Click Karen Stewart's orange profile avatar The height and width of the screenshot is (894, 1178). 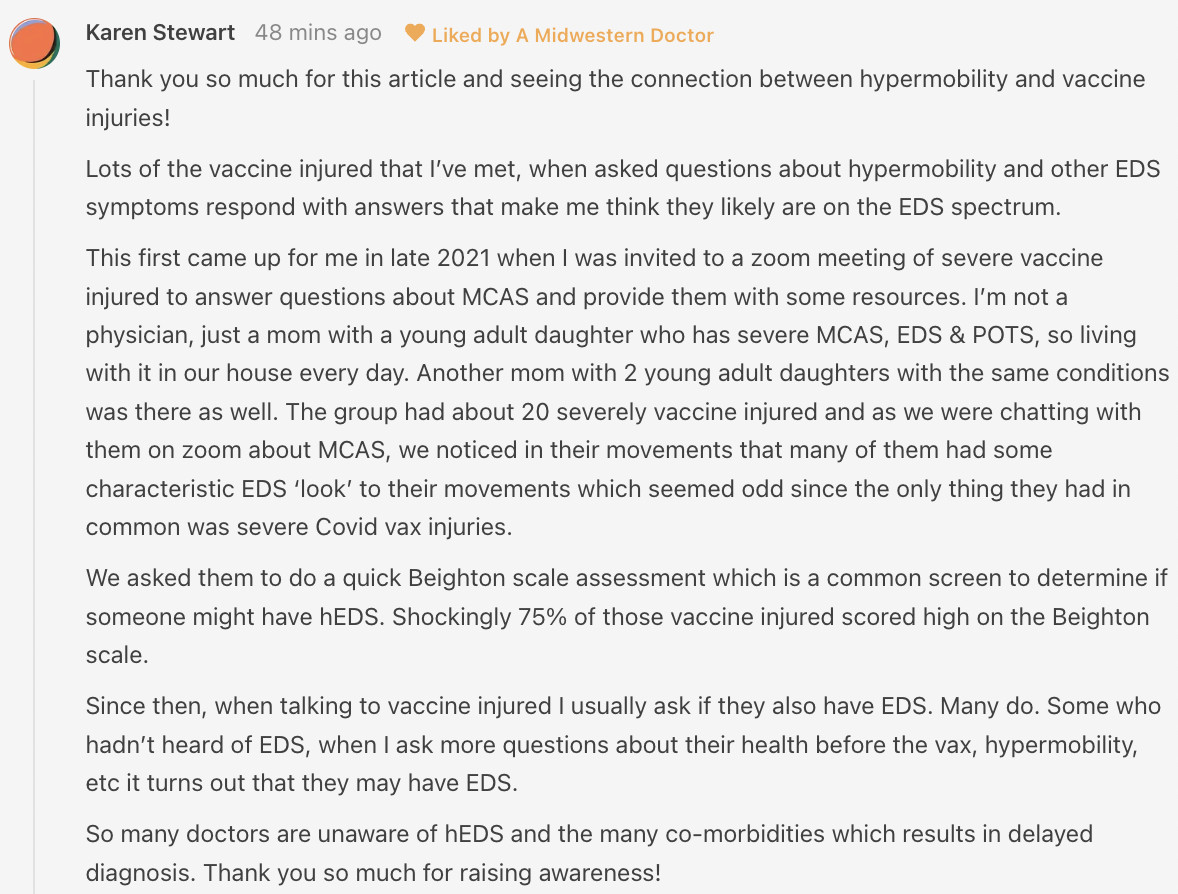[35, 43]
